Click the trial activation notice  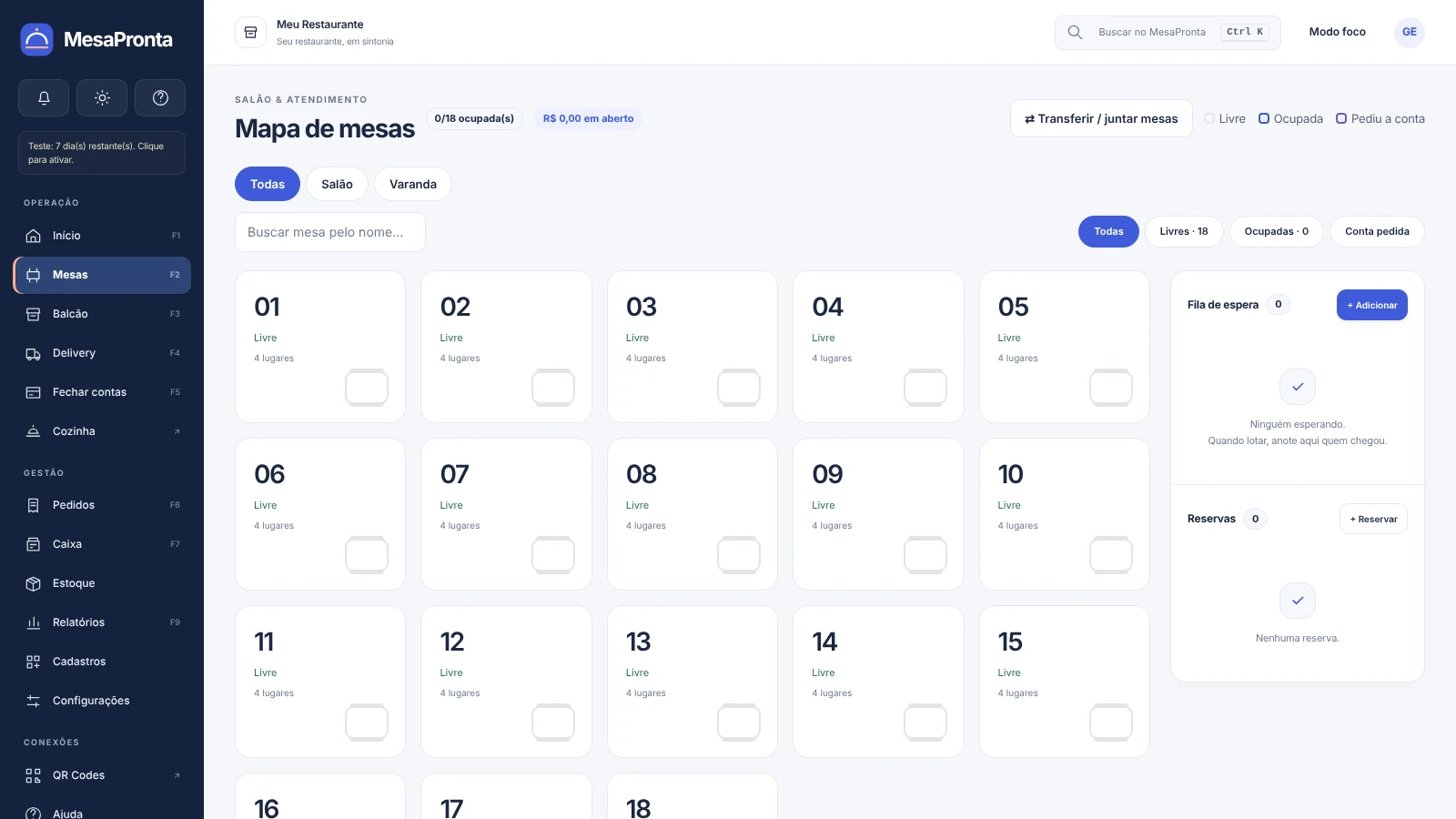click(102, 153)
